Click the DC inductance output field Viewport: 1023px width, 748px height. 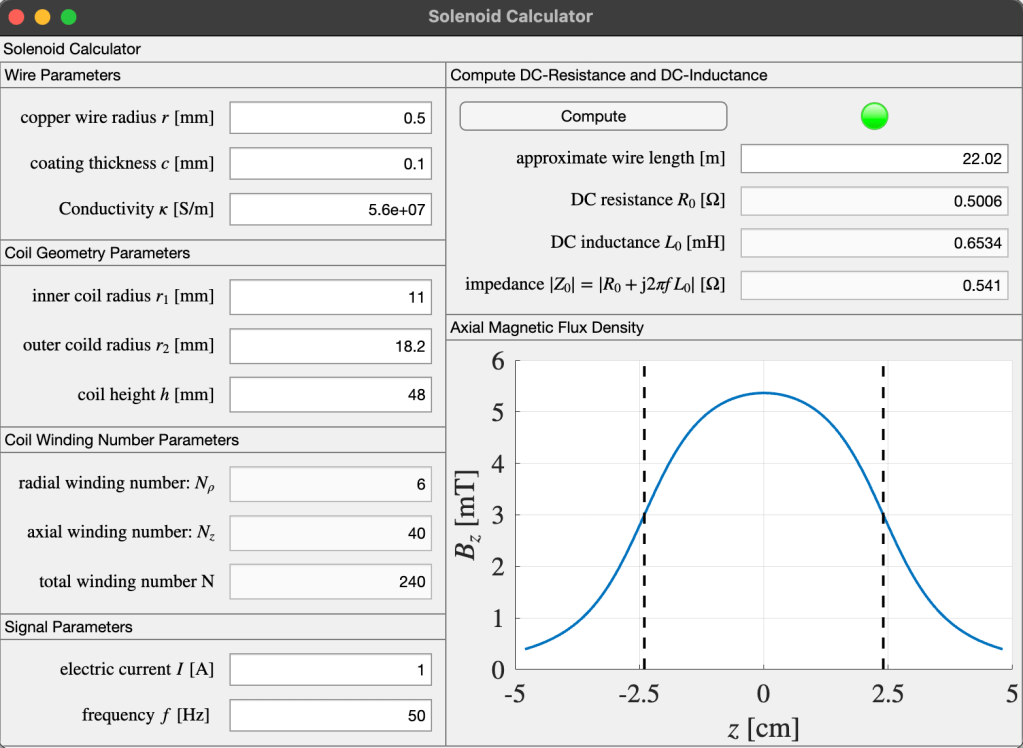coord(874,243)
